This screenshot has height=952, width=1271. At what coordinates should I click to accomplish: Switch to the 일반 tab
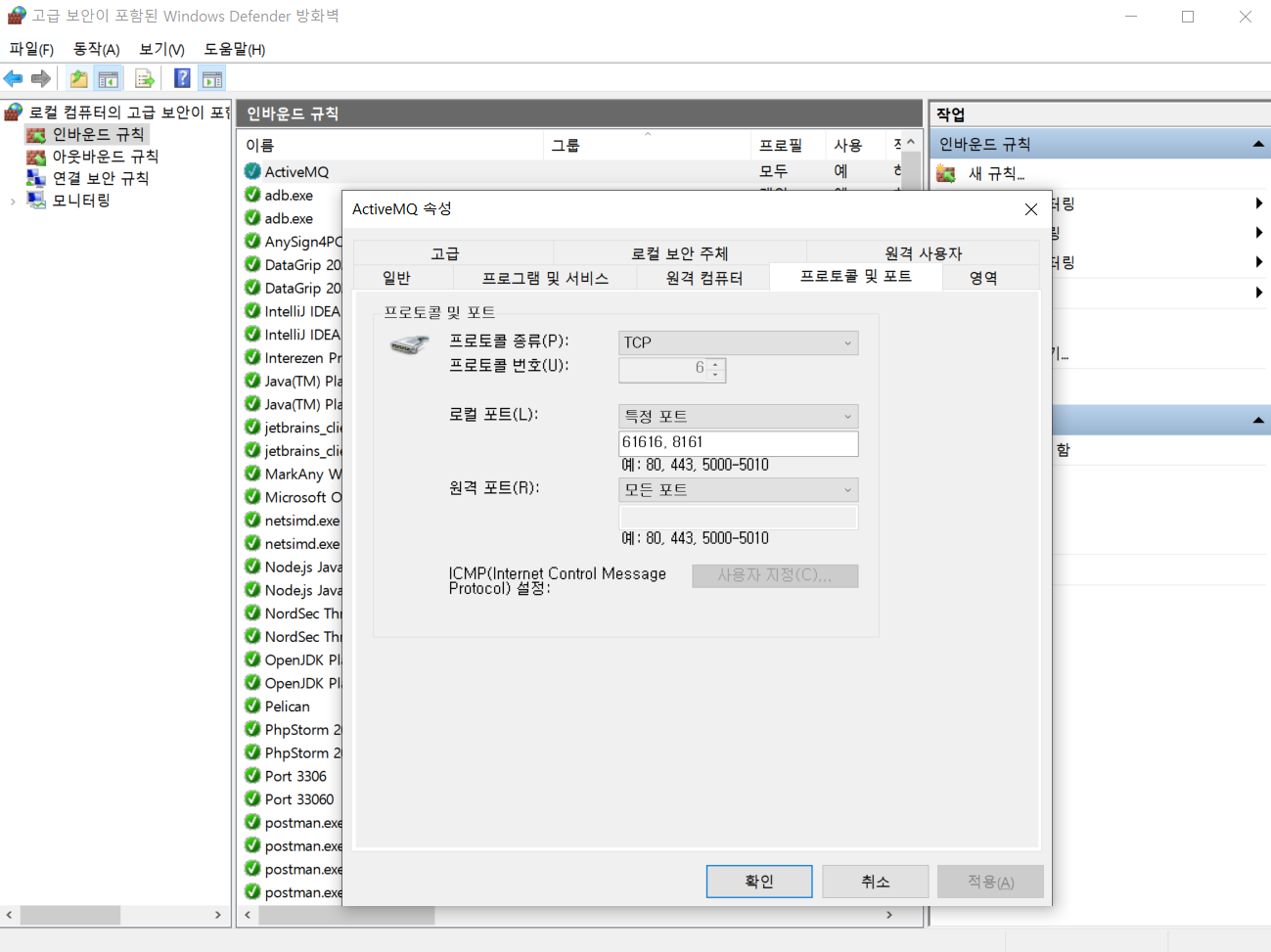pos(396,278)
